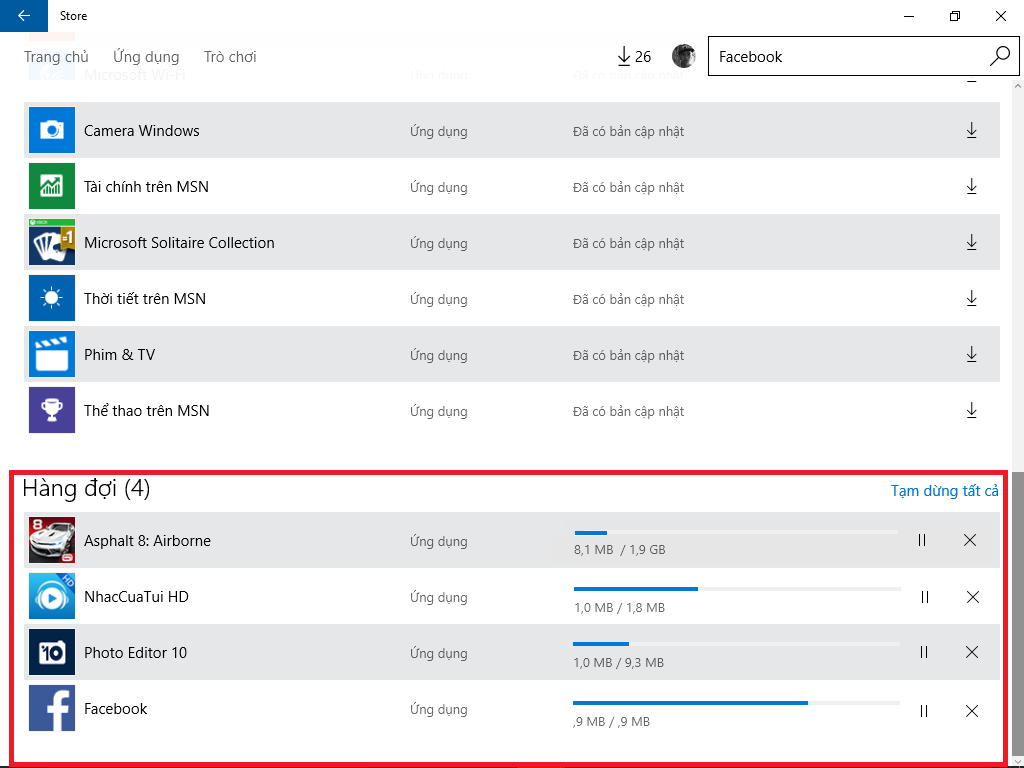Screen dimensions: 1024x768
Task: Download update for Phim & TV
Action: (971, 355)
